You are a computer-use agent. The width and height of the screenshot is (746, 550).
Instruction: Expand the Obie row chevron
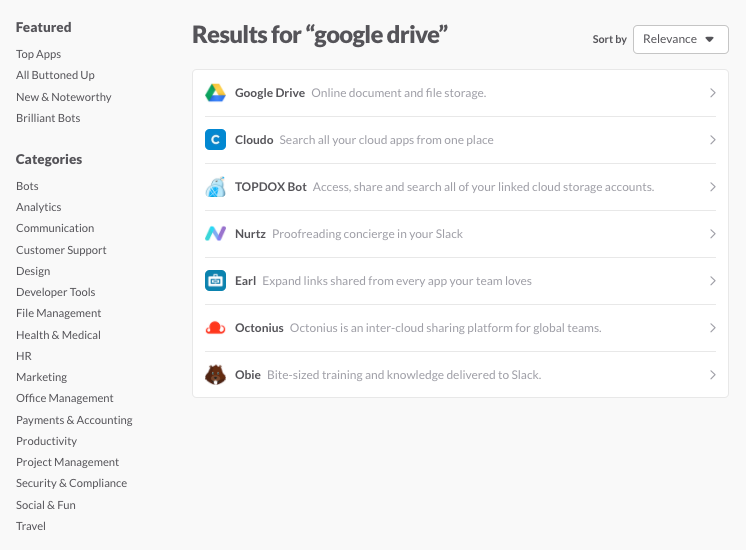point(712,375)
